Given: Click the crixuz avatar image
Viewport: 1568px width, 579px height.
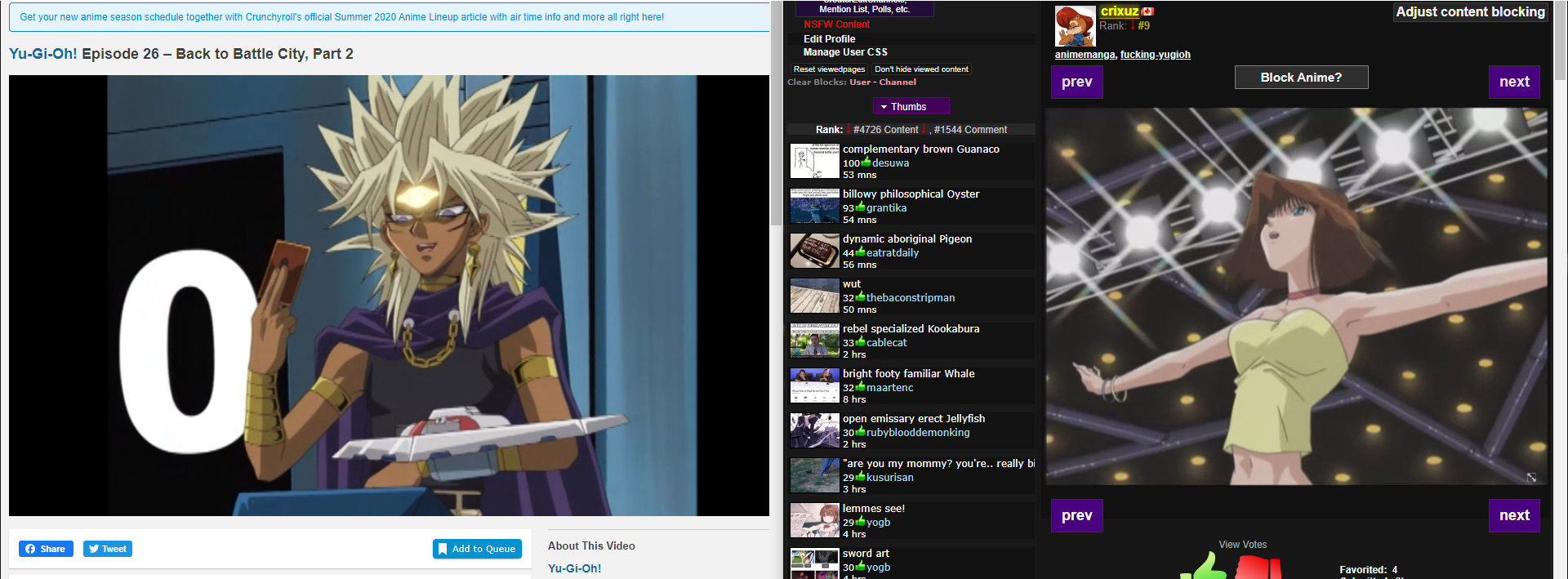Looking at the screenshot, I should pos(1076,25).
